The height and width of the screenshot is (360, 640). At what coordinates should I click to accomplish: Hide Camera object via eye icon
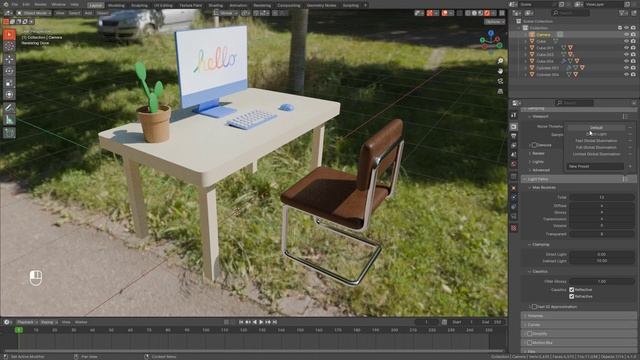coord(627,35)
